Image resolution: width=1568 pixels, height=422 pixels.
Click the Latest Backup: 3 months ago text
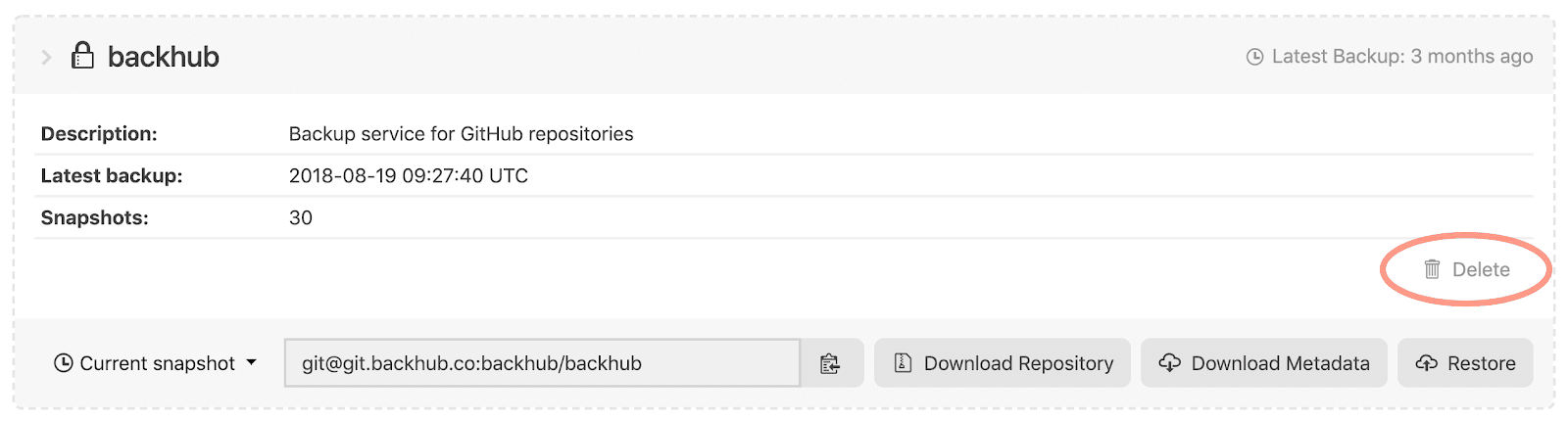(x=1401, y=57)
